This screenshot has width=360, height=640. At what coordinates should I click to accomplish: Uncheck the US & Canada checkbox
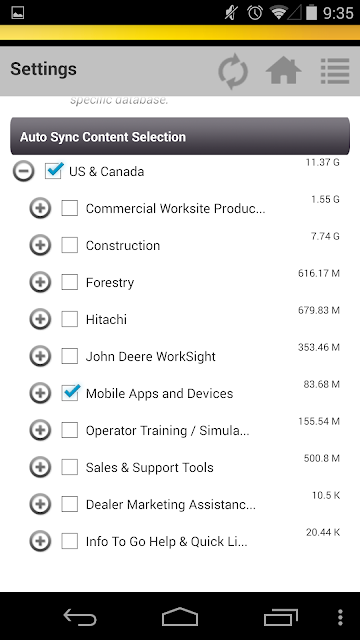54,171
